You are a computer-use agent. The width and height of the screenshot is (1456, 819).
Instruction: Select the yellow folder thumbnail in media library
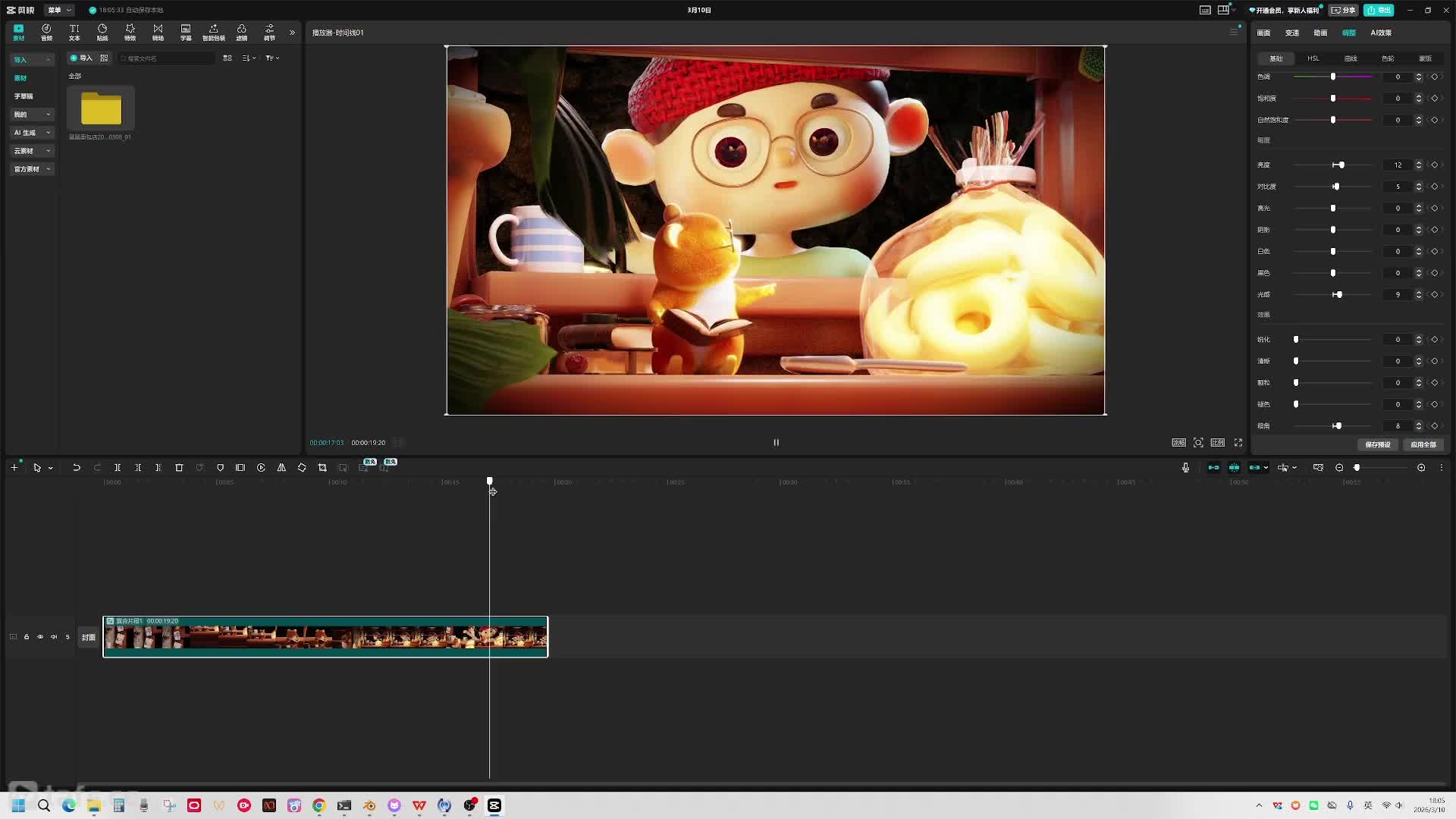click(x=101, y=109)
